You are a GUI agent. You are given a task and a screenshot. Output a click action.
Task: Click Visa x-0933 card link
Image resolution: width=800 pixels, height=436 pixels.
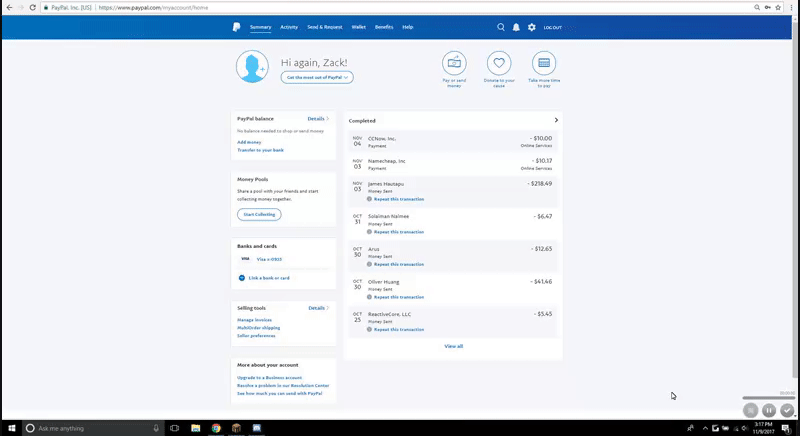tap(269, 259)
